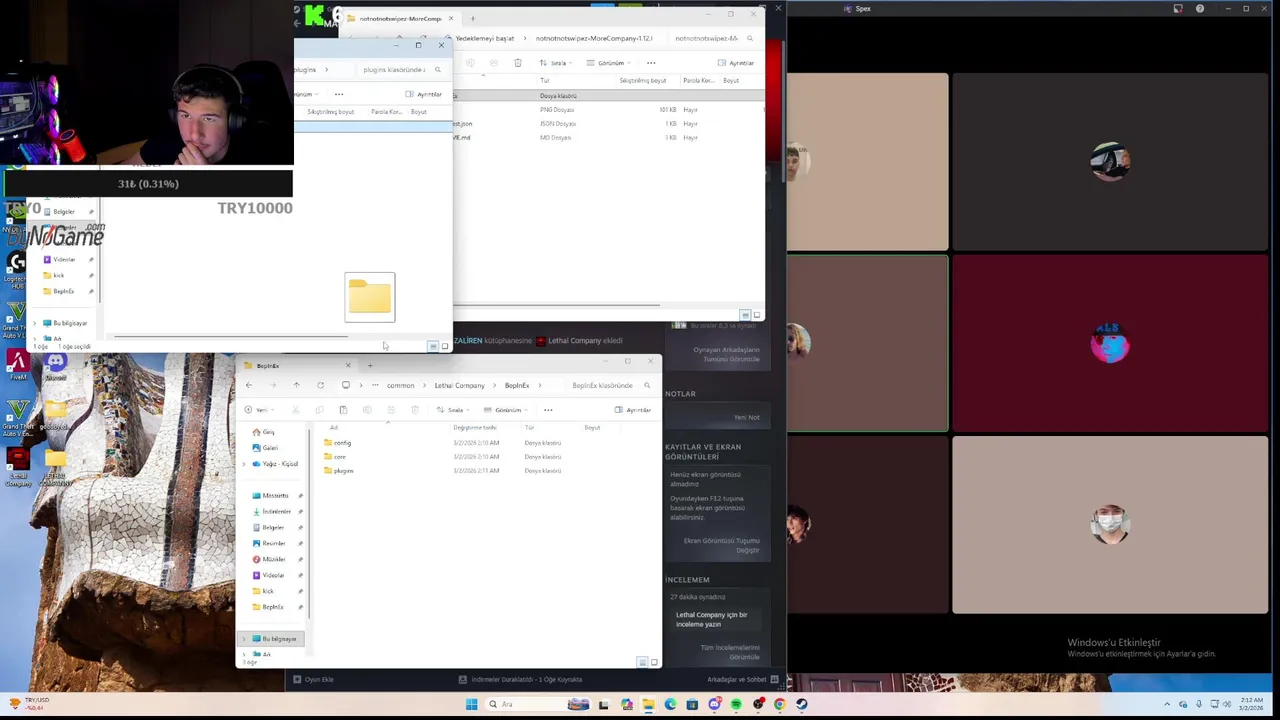Click Cut icon in BepInEx window toolbar
1280x720 pixels.
295,410
